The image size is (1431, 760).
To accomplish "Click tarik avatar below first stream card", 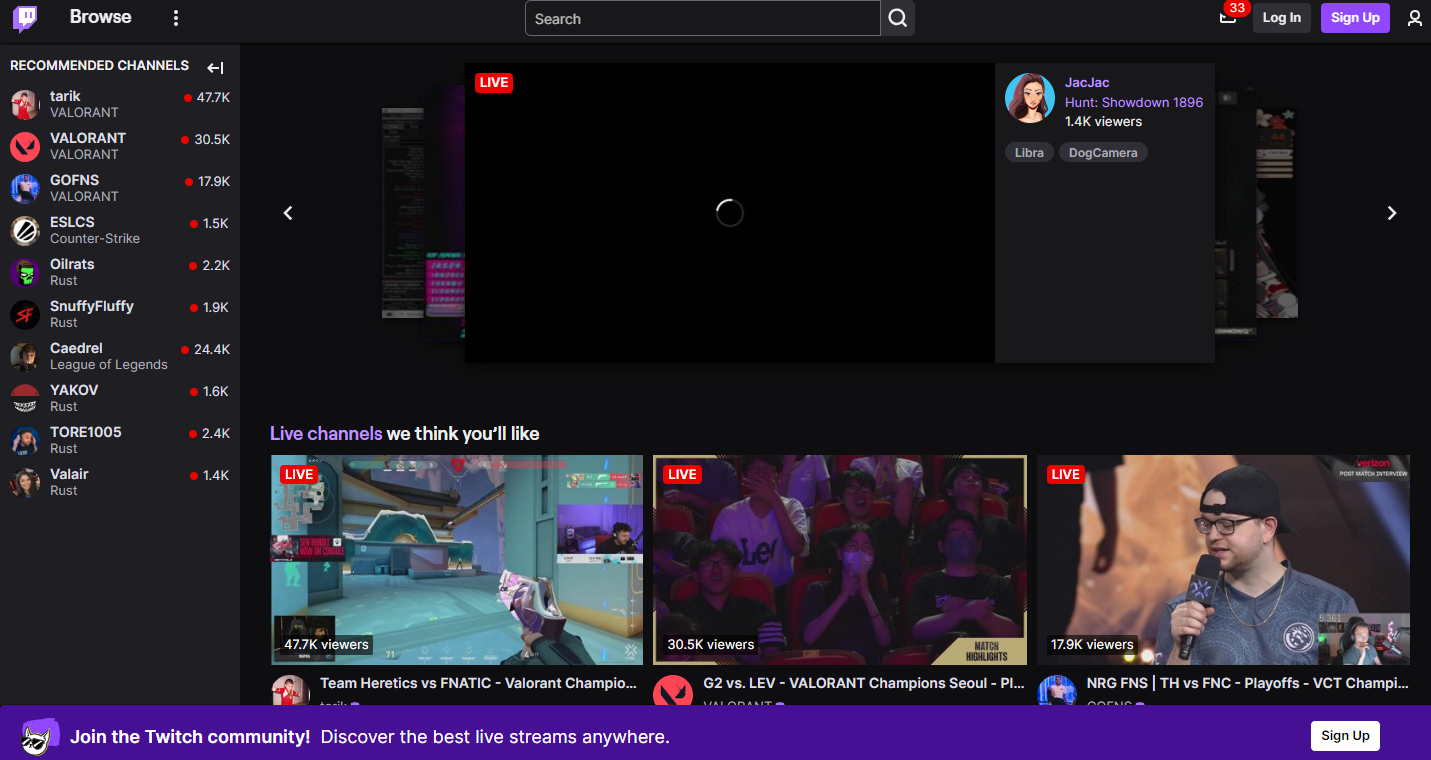I will (x=290, y=692).
